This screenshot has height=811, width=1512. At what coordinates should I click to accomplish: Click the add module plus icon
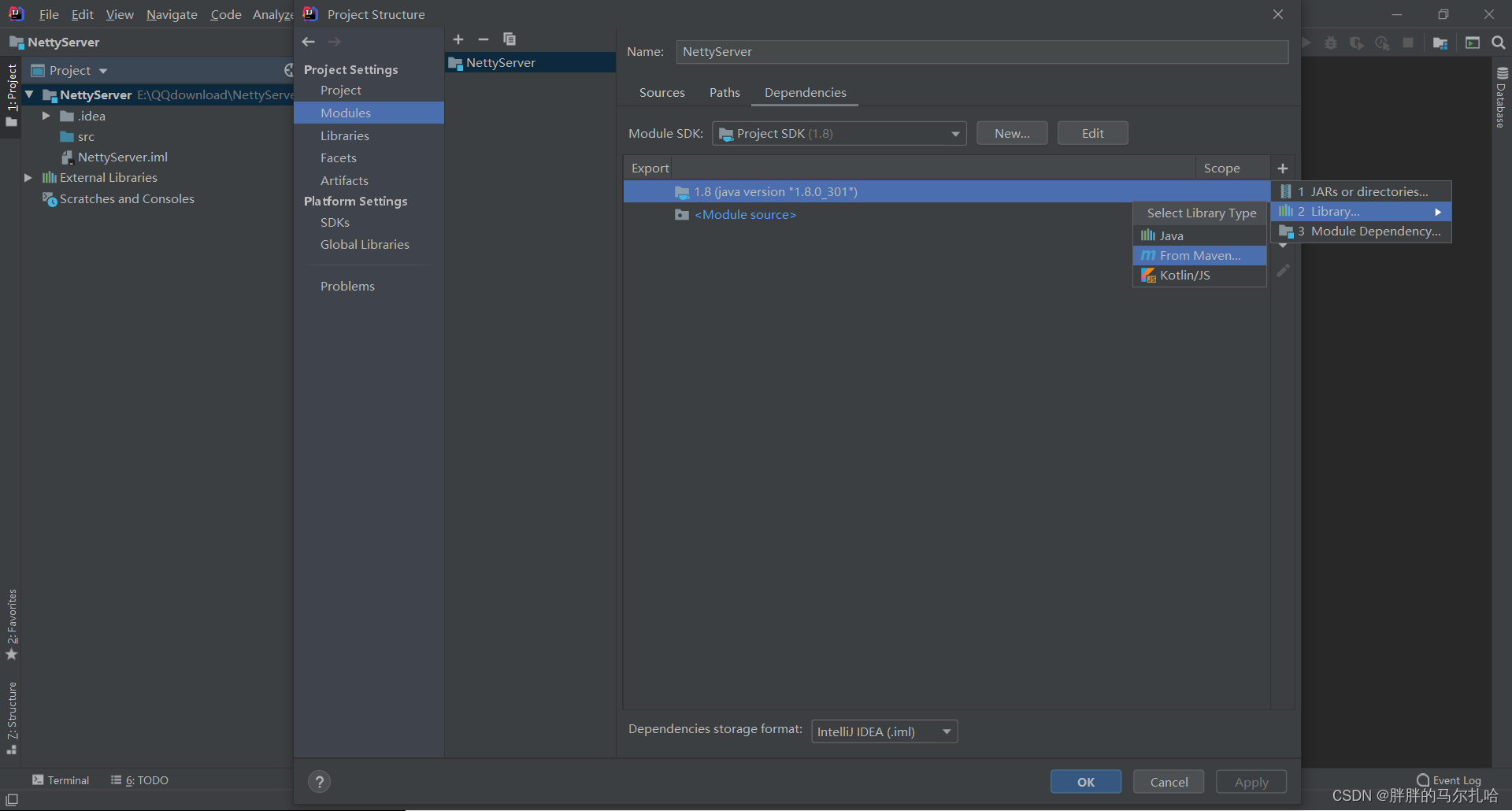tap(458, 39)
